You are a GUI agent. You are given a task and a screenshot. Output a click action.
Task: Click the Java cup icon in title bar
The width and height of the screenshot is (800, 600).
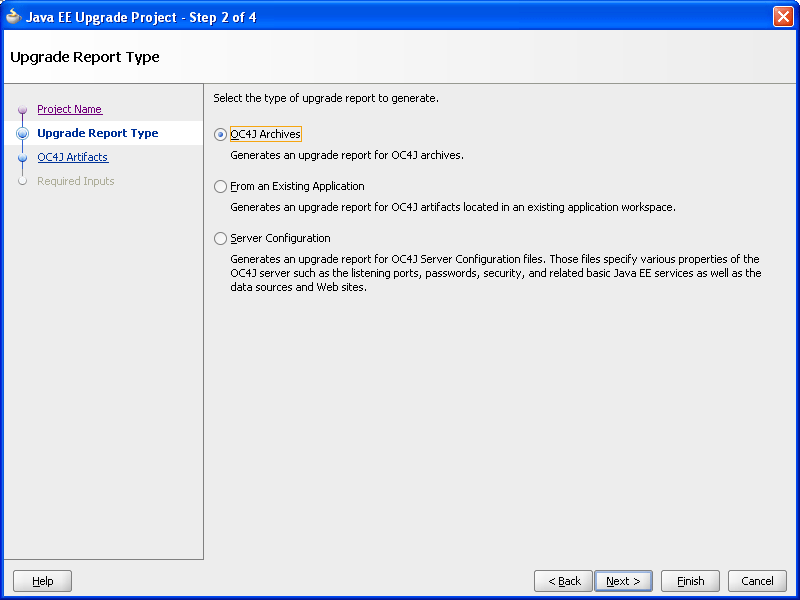(x=14, y=17)
